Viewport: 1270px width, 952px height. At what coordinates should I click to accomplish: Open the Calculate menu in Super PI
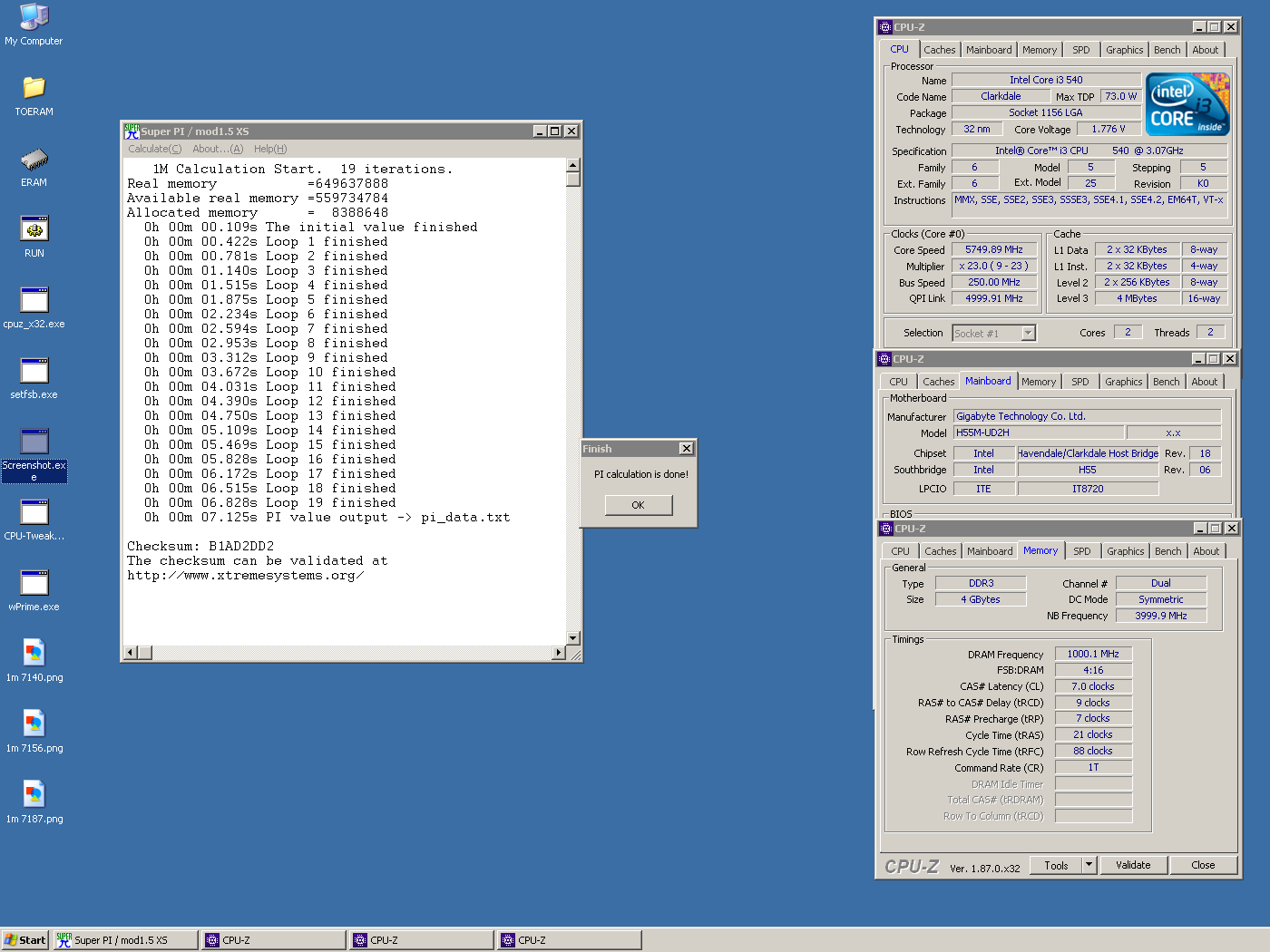pyautogui.click(x=154, y=149)
